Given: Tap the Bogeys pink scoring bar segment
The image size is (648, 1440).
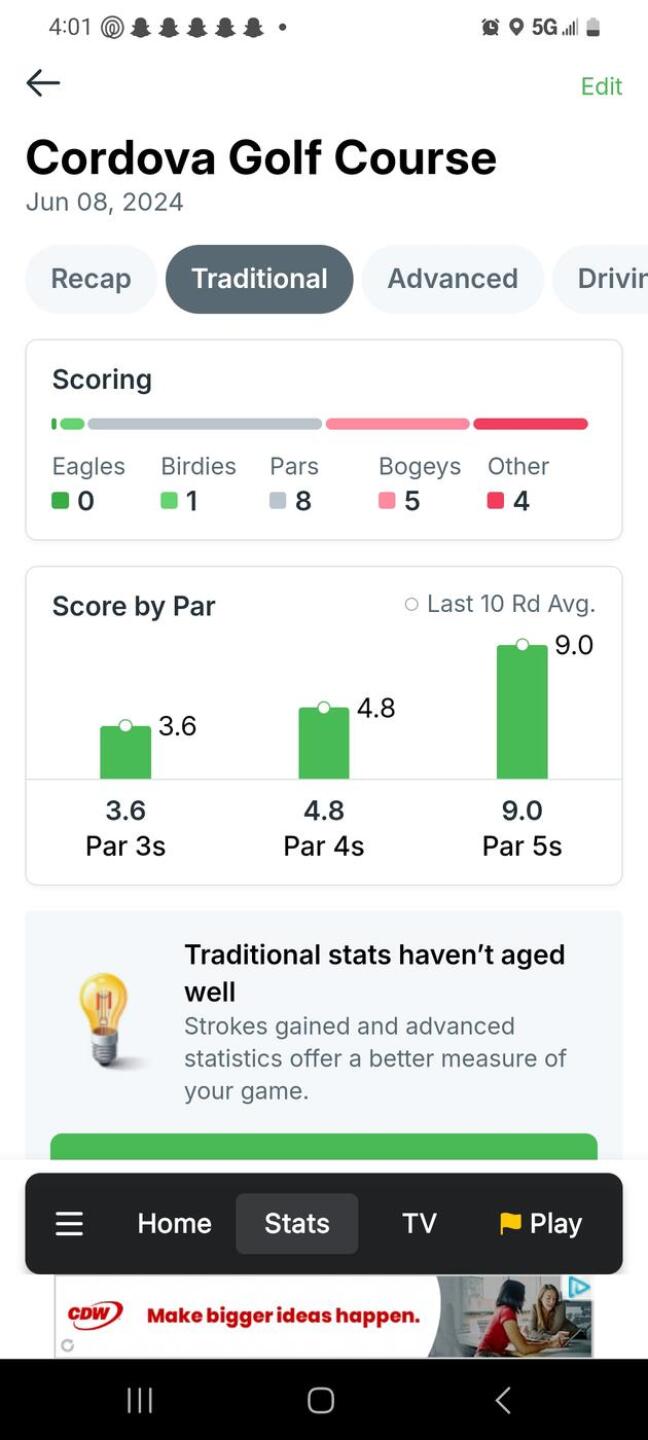Looking at the screenshot, I should (x=397, y=424).
